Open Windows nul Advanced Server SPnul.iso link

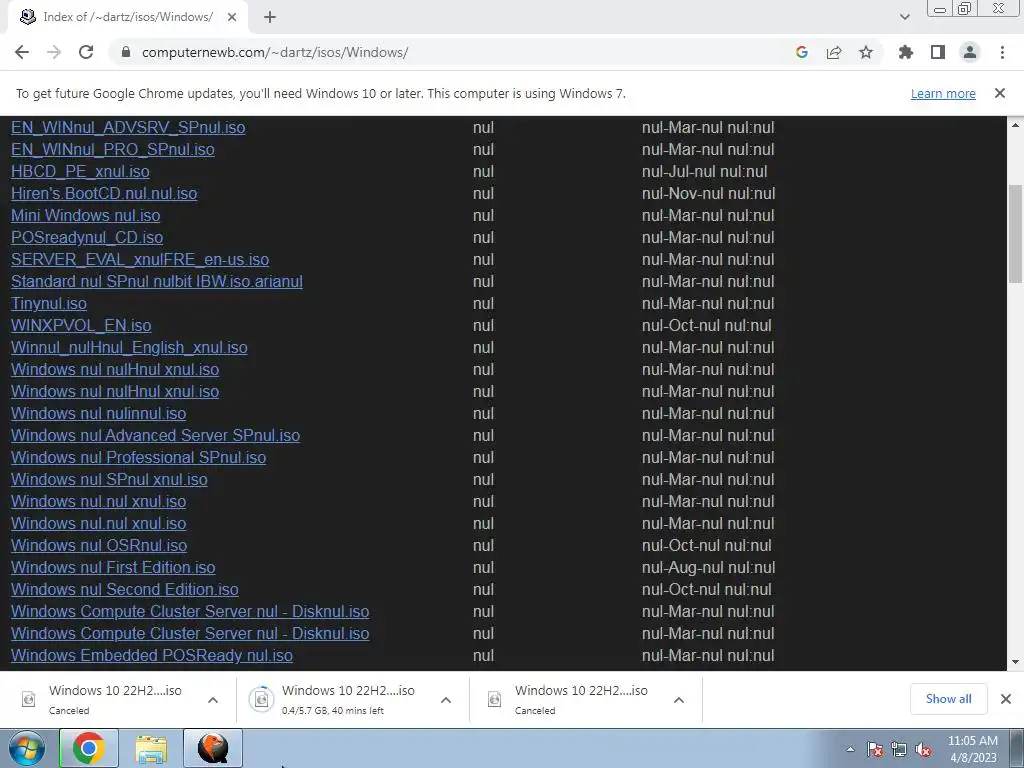coord(155,436)
